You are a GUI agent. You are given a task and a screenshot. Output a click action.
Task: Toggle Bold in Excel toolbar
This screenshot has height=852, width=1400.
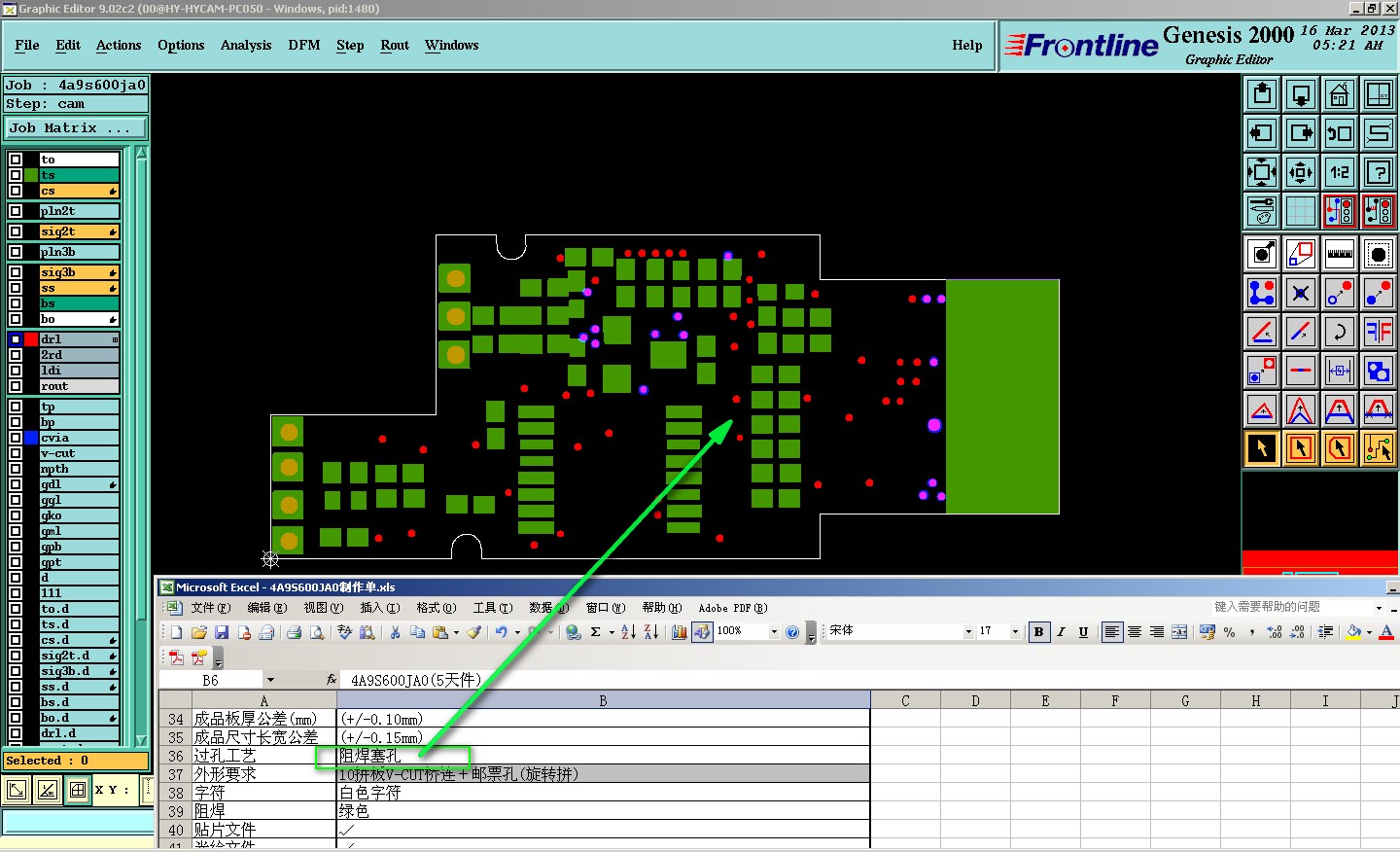pyautogui.click(x=1038, y=632)
